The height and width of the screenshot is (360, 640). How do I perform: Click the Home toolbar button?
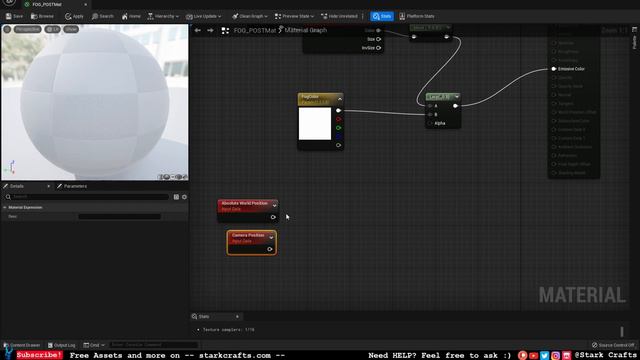(x=131, y=16)
